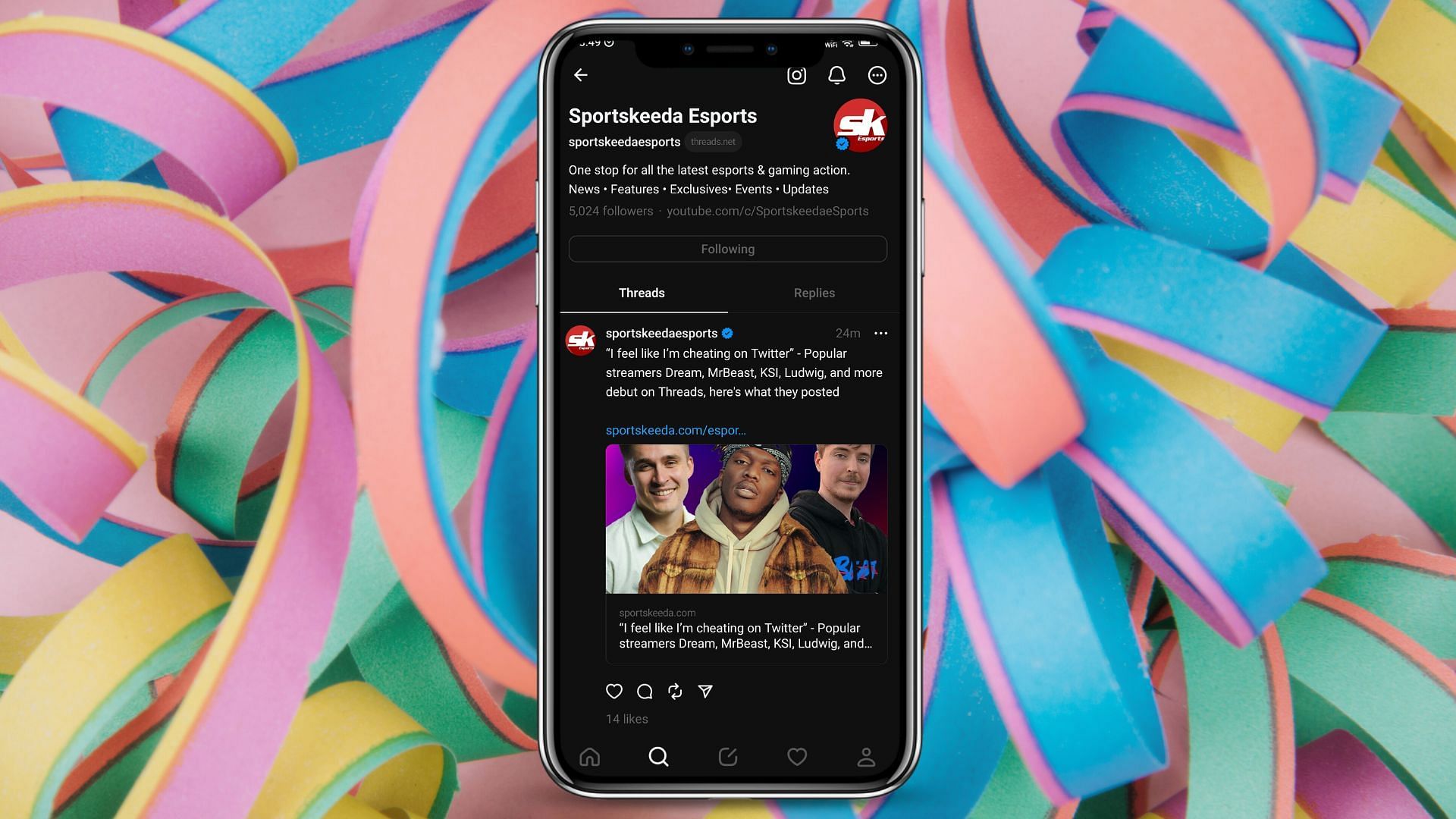Expand the post three-dot options menu
The height and width of the screenshot is (819, 1456).
[879, 333]
